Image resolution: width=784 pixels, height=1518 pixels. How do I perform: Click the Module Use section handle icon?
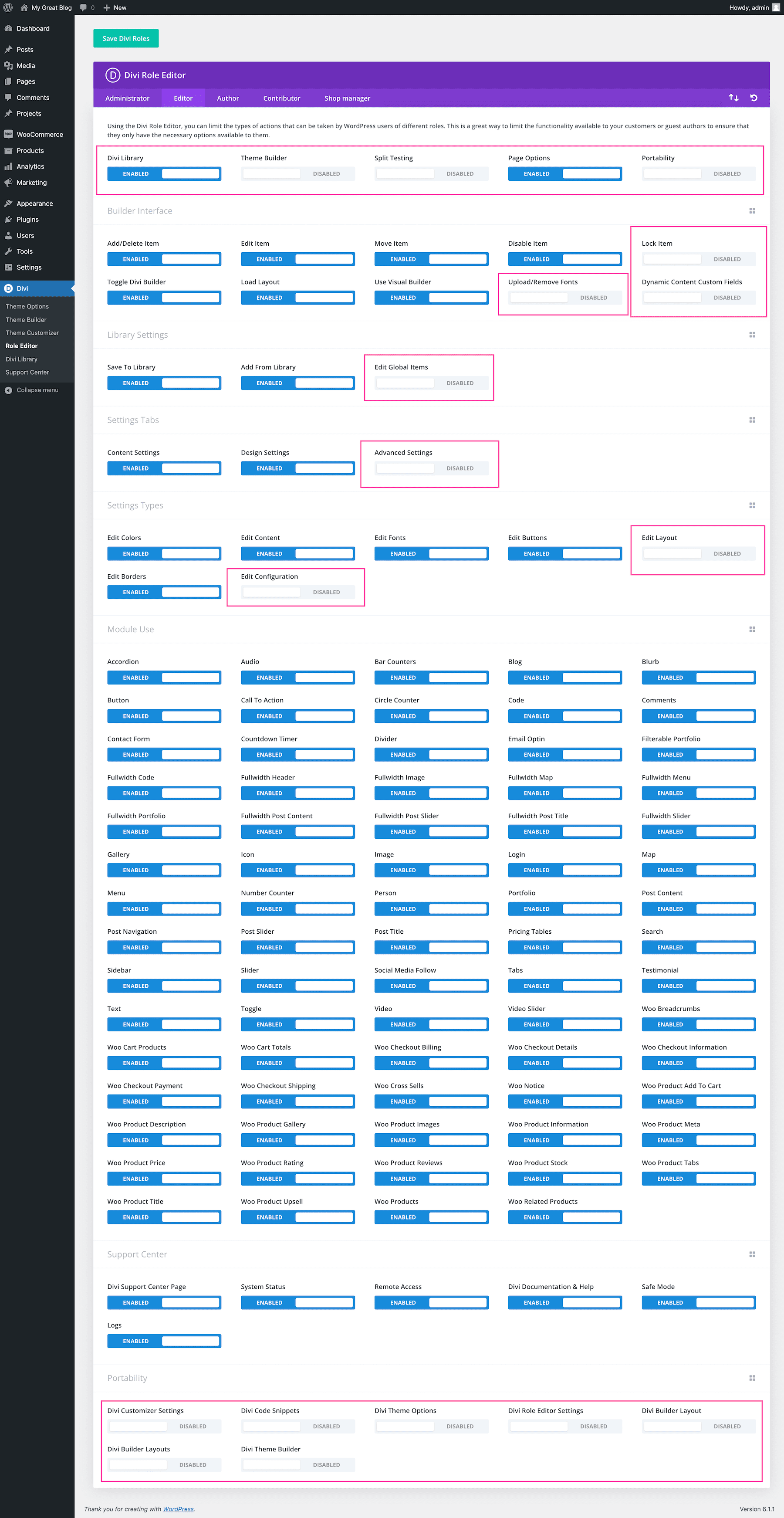[x=752, y=629]
